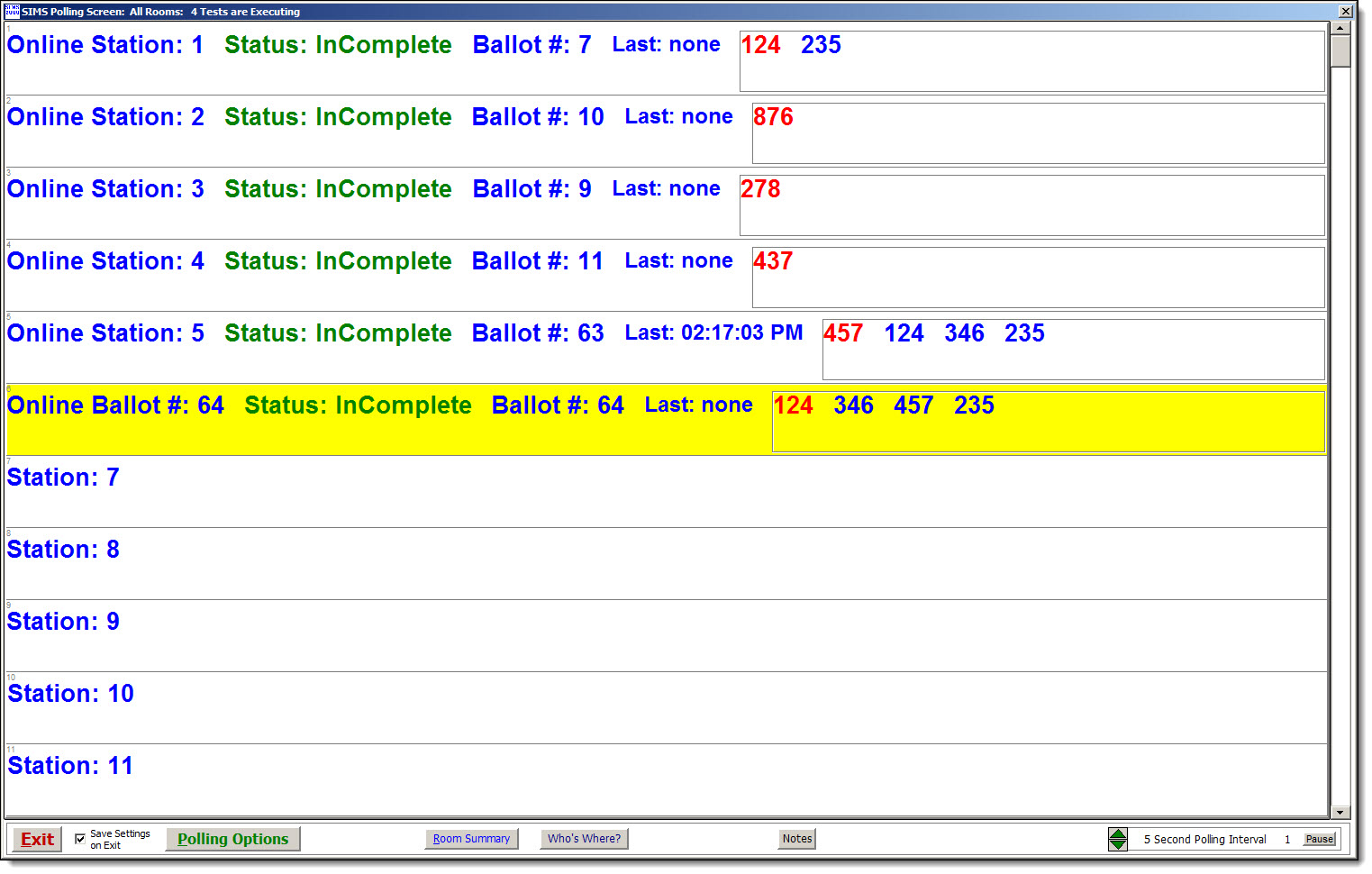This screenshot has width=1372, height=874.
Task: Click the Station: 11 row label
Action: pyautogui.click(x=70, y=766)
